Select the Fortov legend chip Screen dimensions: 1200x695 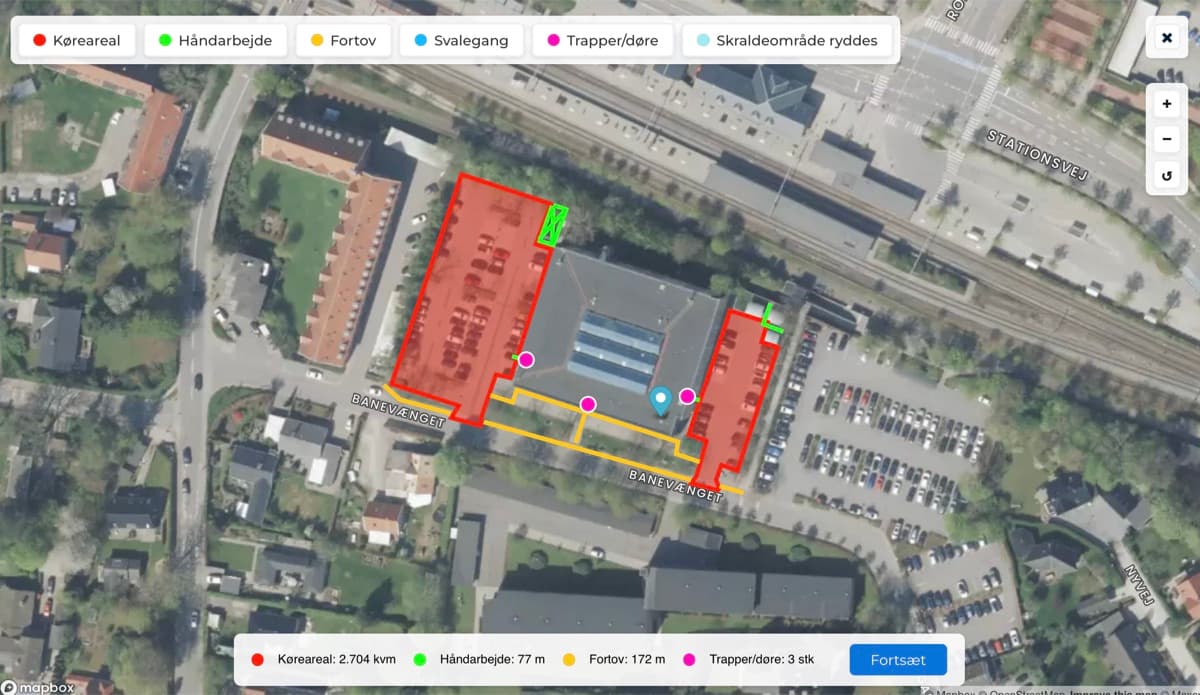coord(343,40)
